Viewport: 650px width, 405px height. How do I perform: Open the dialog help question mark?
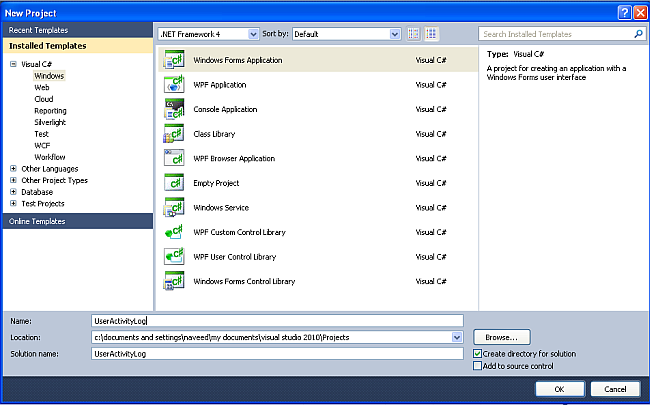coord(624,13)
